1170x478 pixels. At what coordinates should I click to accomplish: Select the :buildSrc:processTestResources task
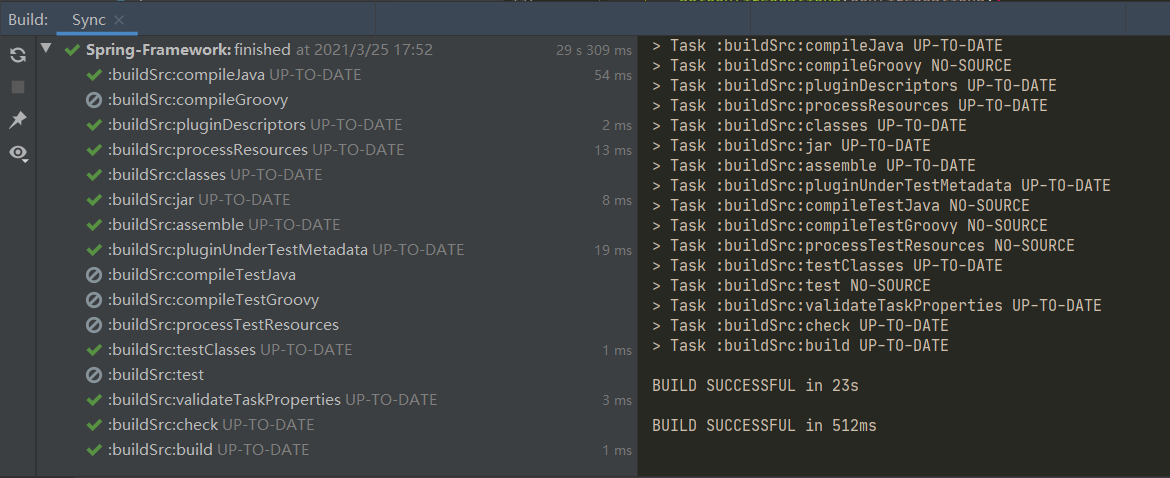tap(222, 325)
